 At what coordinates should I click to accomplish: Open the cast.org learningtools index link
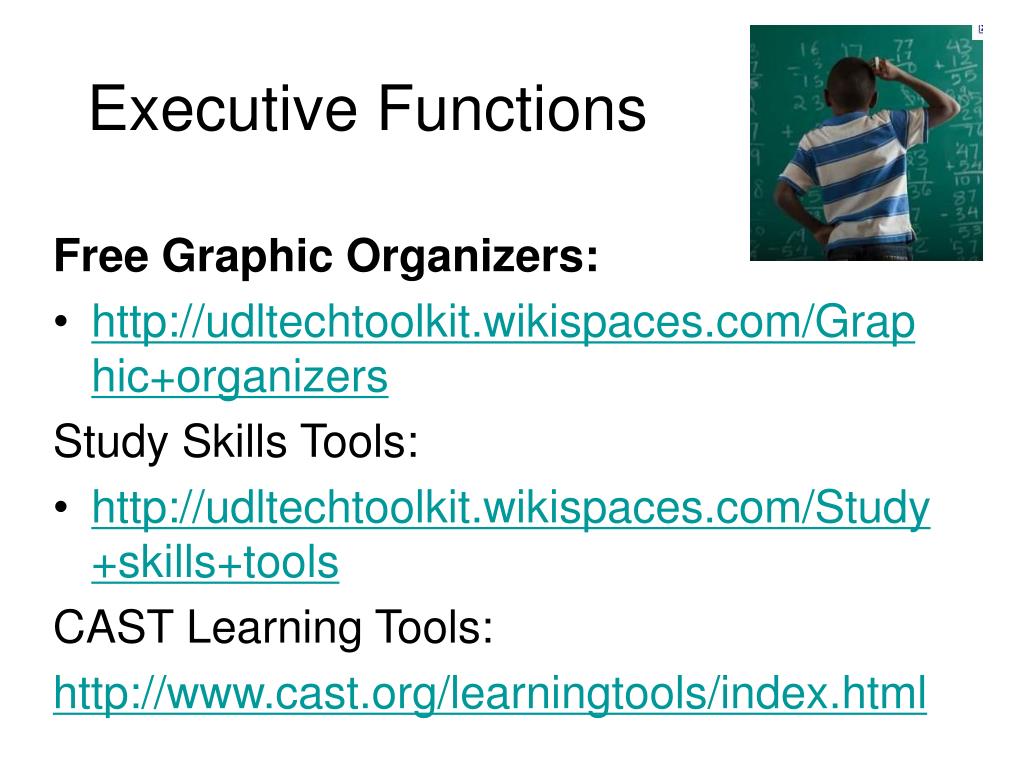[490, 694]
